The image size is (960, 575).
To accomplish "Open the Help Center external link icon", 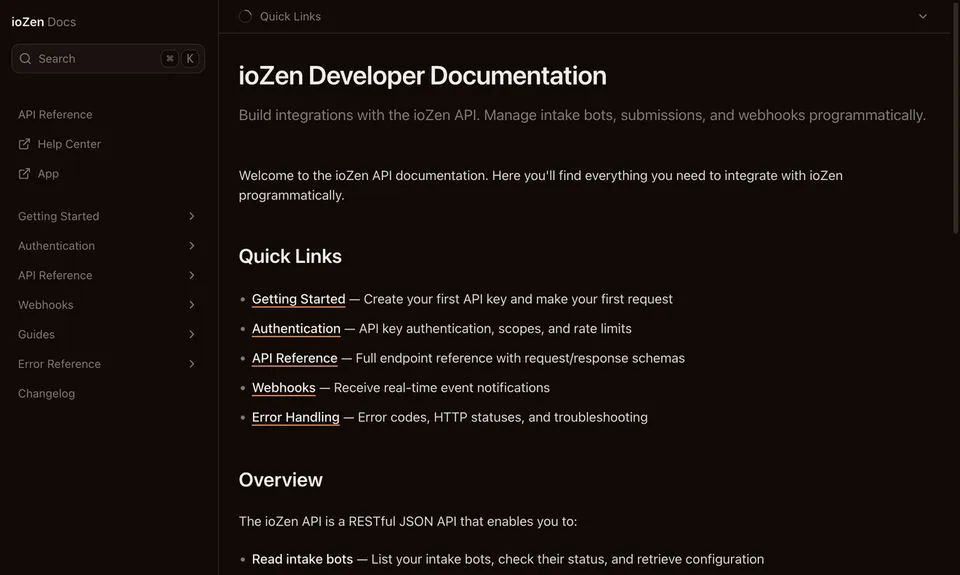I will pos(24,144).
